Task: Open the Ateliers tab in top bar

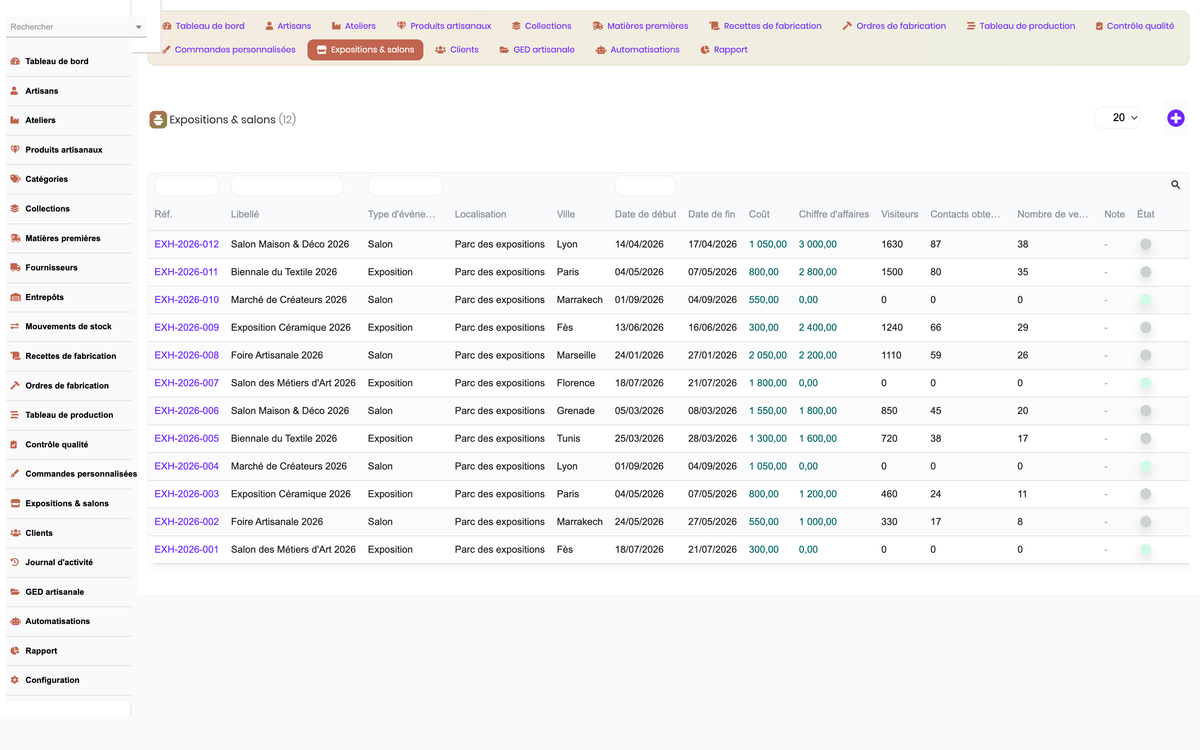Action: point(354,26)
